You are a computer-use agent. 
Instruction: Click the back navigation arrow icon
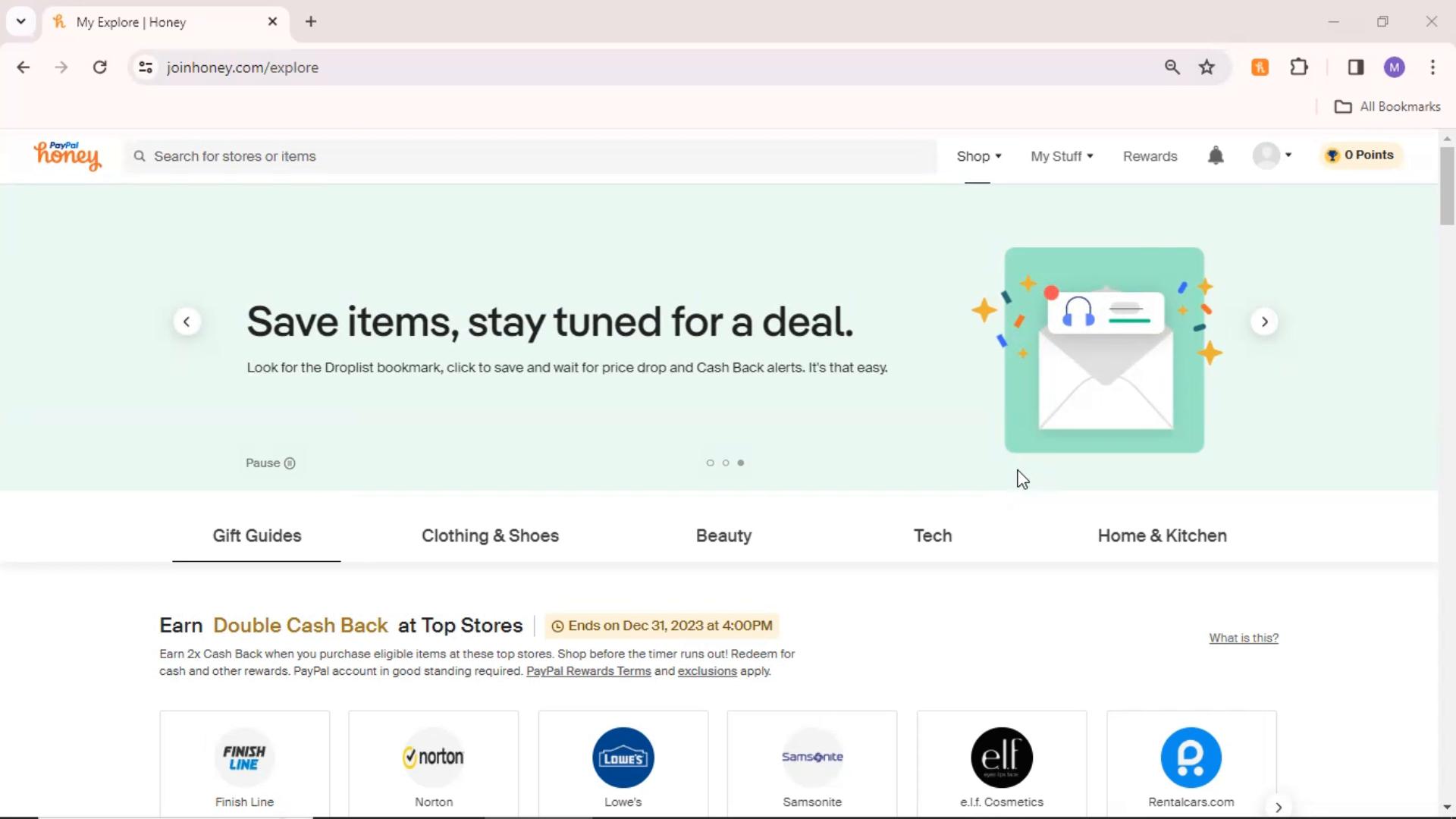point(24,67)
